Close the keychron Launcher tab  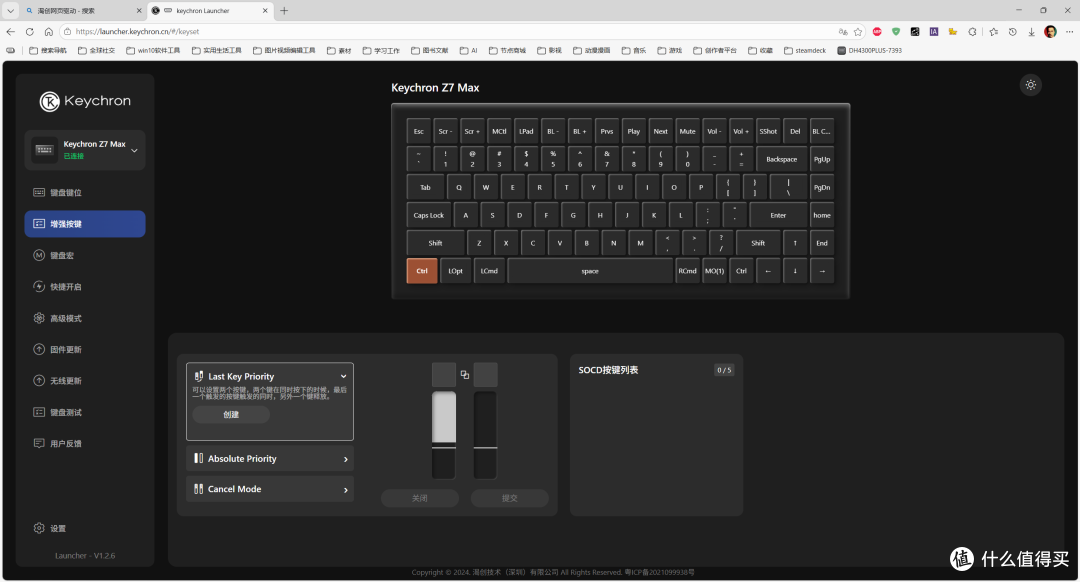coord(265,10)
